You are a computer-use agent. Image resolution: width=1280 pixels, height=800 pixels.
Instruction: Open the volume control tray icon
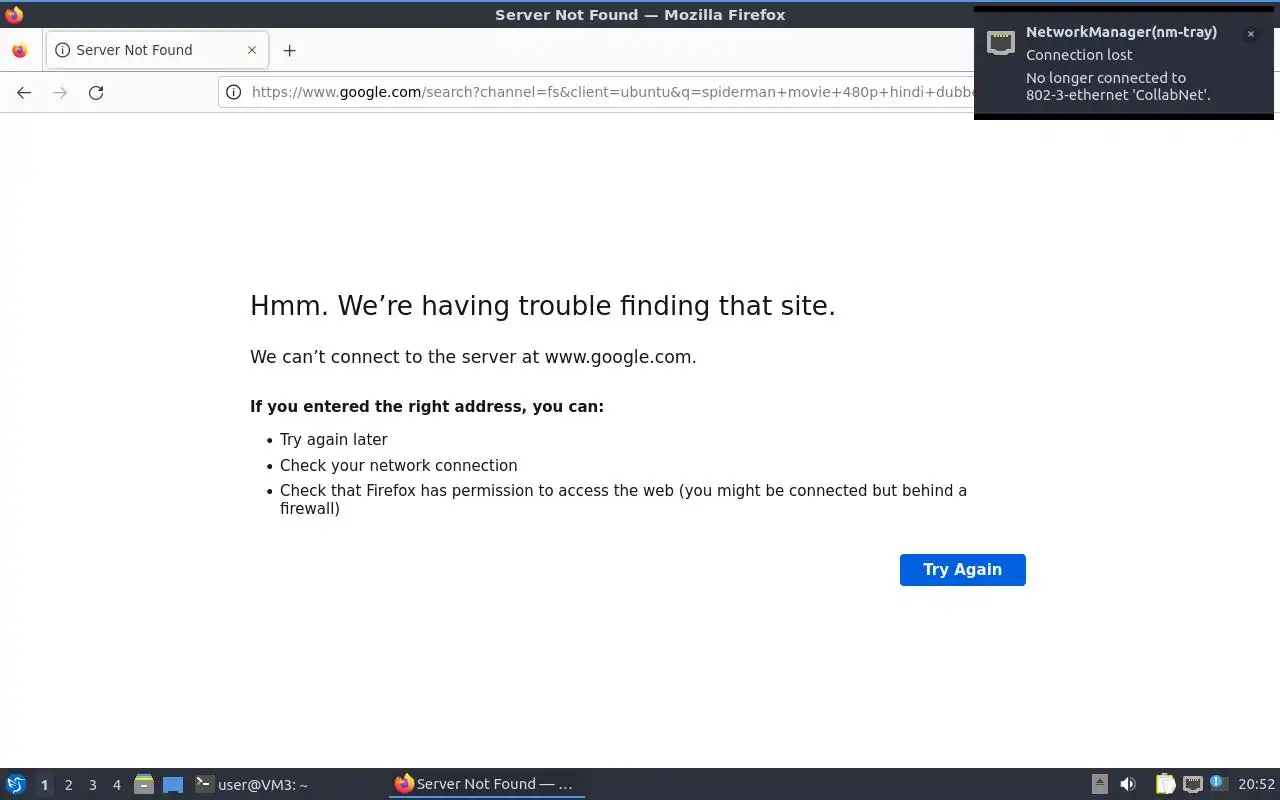point(1128,784)
